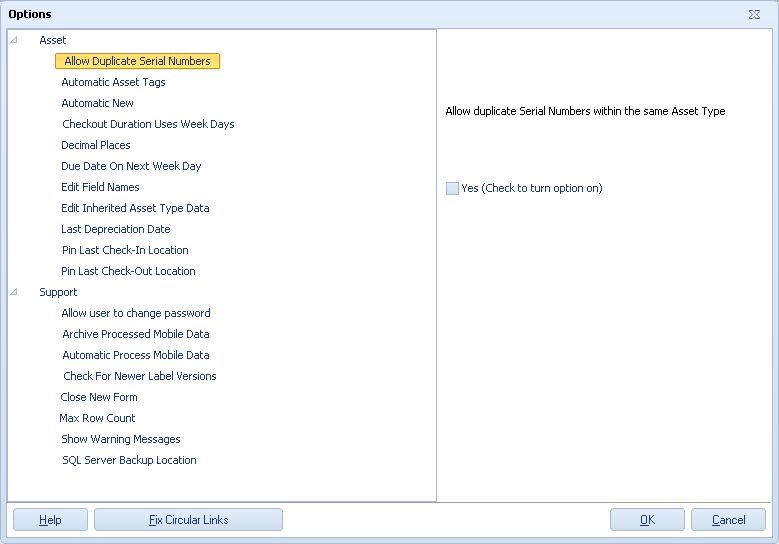Open the Help button
Image resolution: width=779 pixels, height=544 pixels.
pyautogui.click(x=50, y=520)
